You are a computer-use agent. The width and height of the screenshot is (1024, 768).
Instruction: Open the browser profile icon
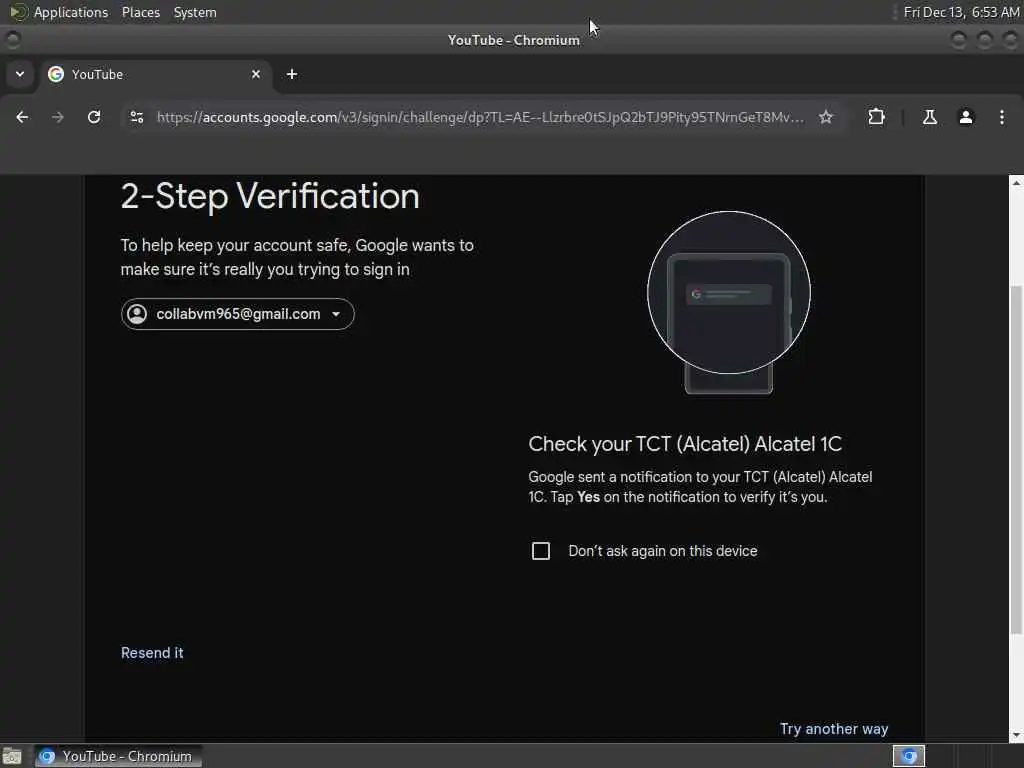point(966,117)
